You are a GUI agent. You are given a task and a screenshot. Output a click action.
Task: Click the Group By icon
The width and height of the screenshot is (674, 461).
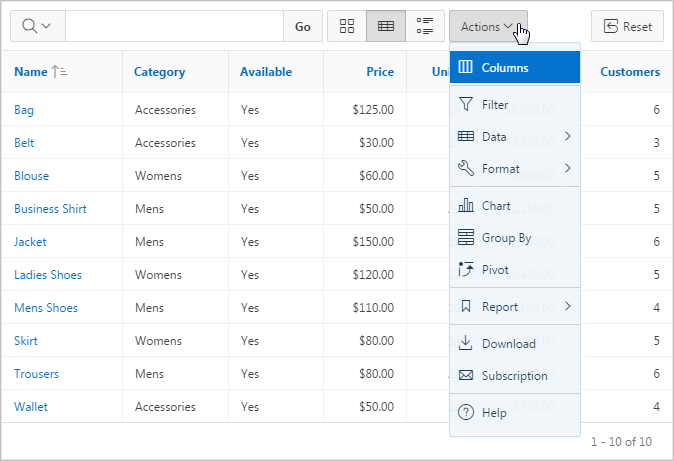pos(465,238)
